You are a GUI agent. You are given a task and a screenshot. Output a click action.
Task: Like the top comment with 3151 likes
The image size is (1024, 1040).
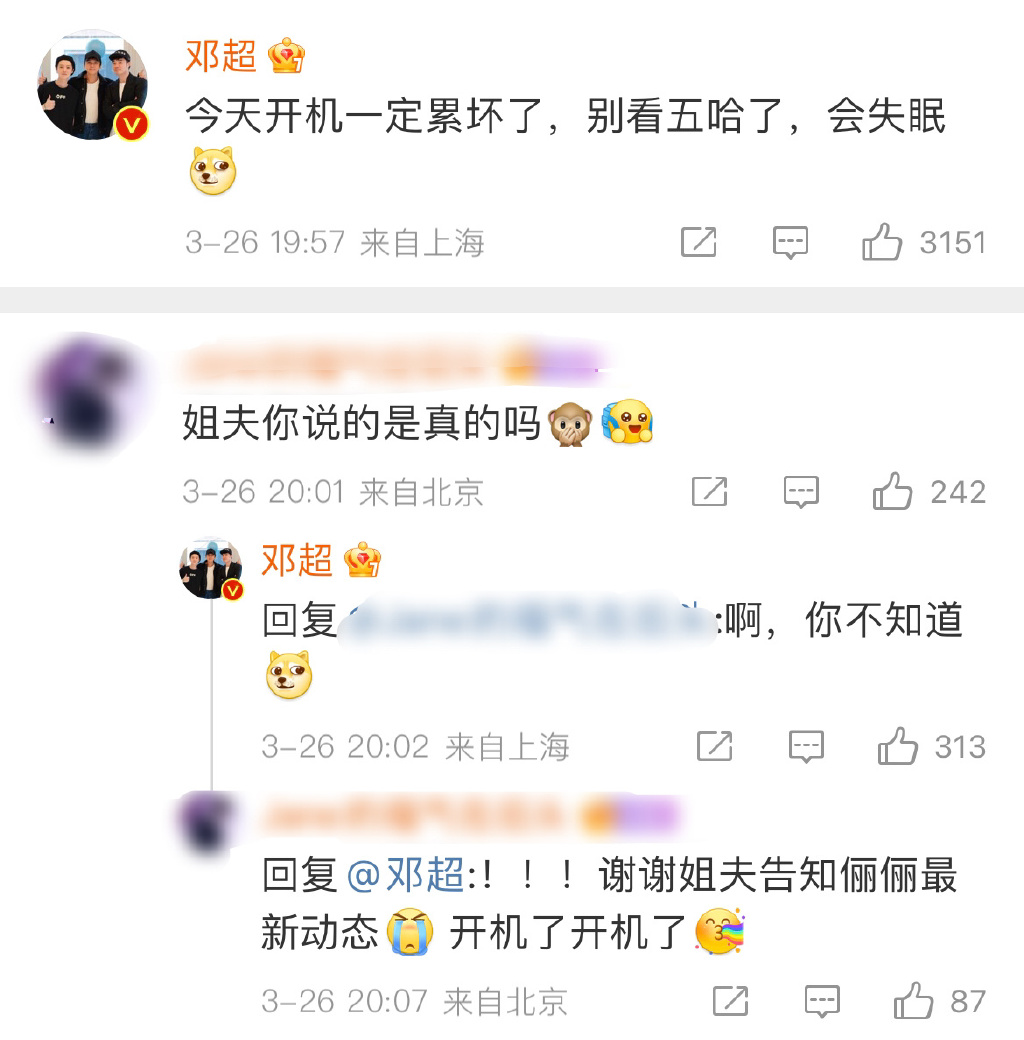(882, 241)
